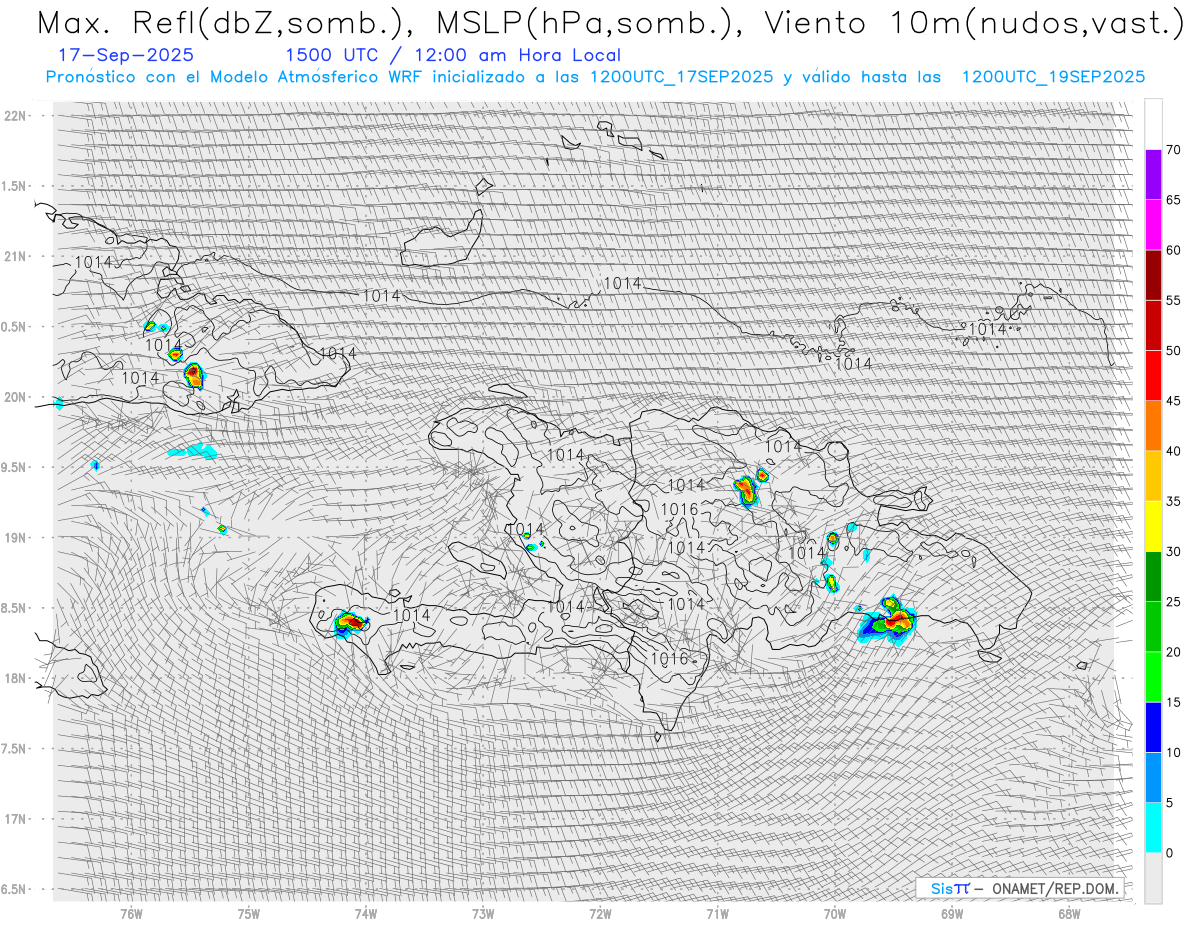1200x927 pixels.
Task: Click the "25" colorbar label
Action: point(1173,601)
